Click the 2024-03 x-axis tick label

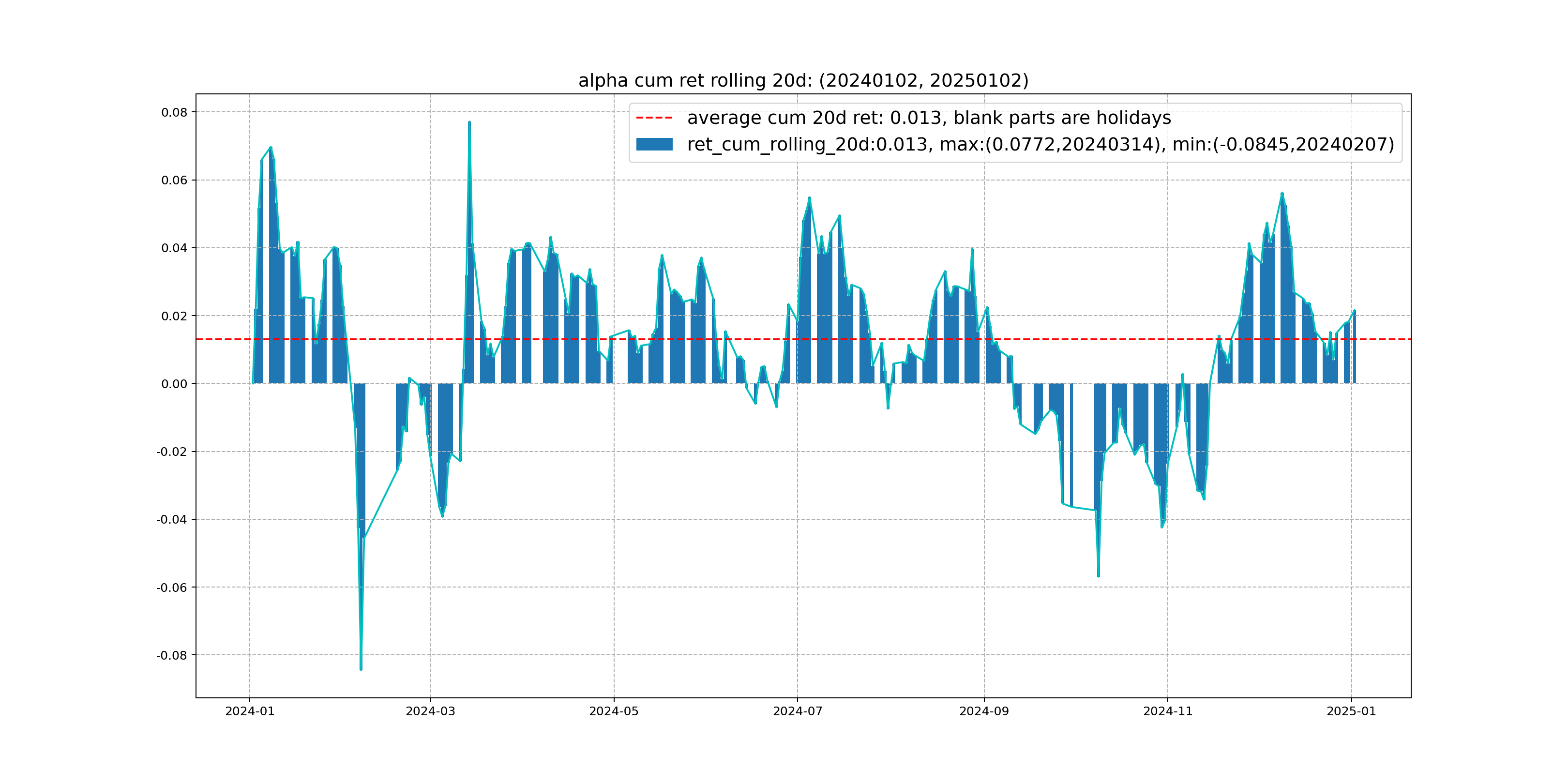[430, 711]
